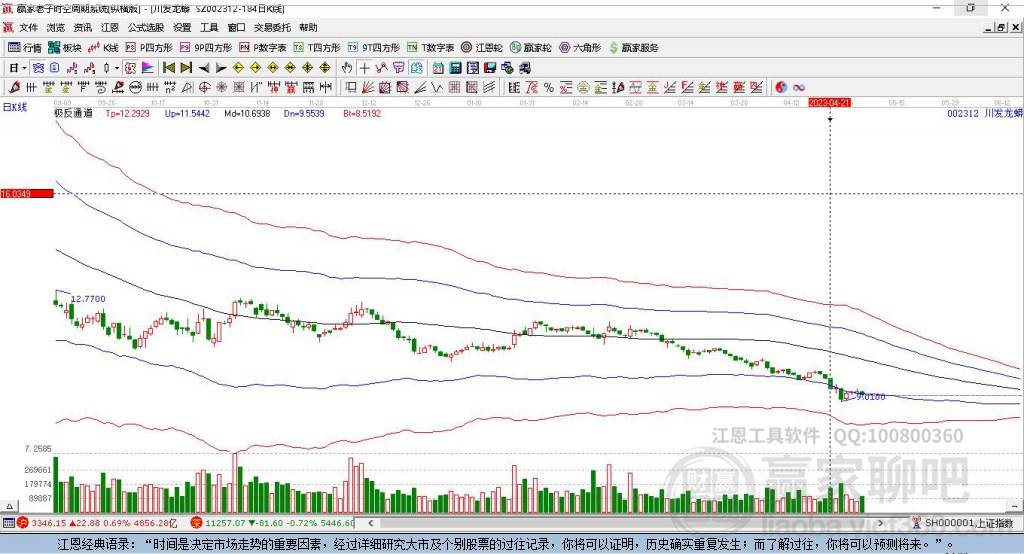This screenshot has width=1024, height=554.
Task: Click the 日K线 period label
Action: [x=15, y=108]
